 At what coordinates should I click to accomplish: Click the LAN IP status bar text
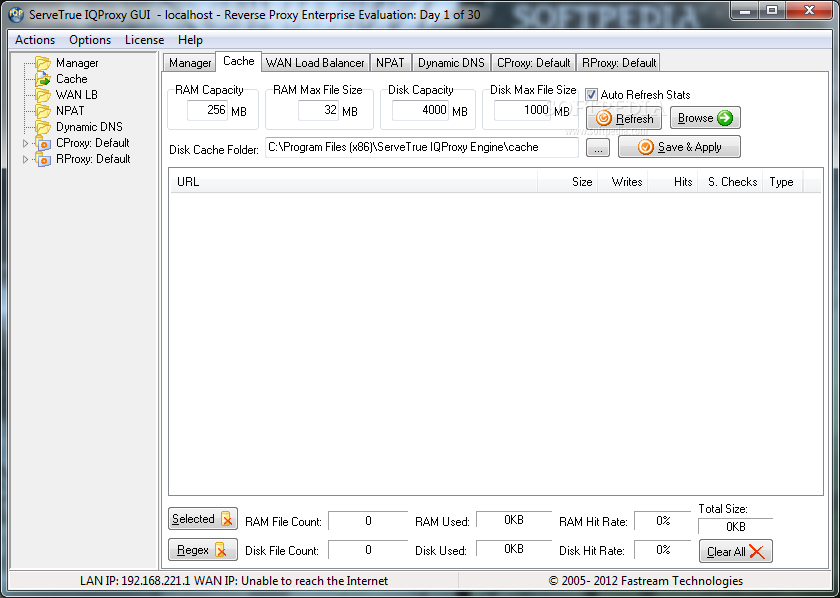pos(234,581)
